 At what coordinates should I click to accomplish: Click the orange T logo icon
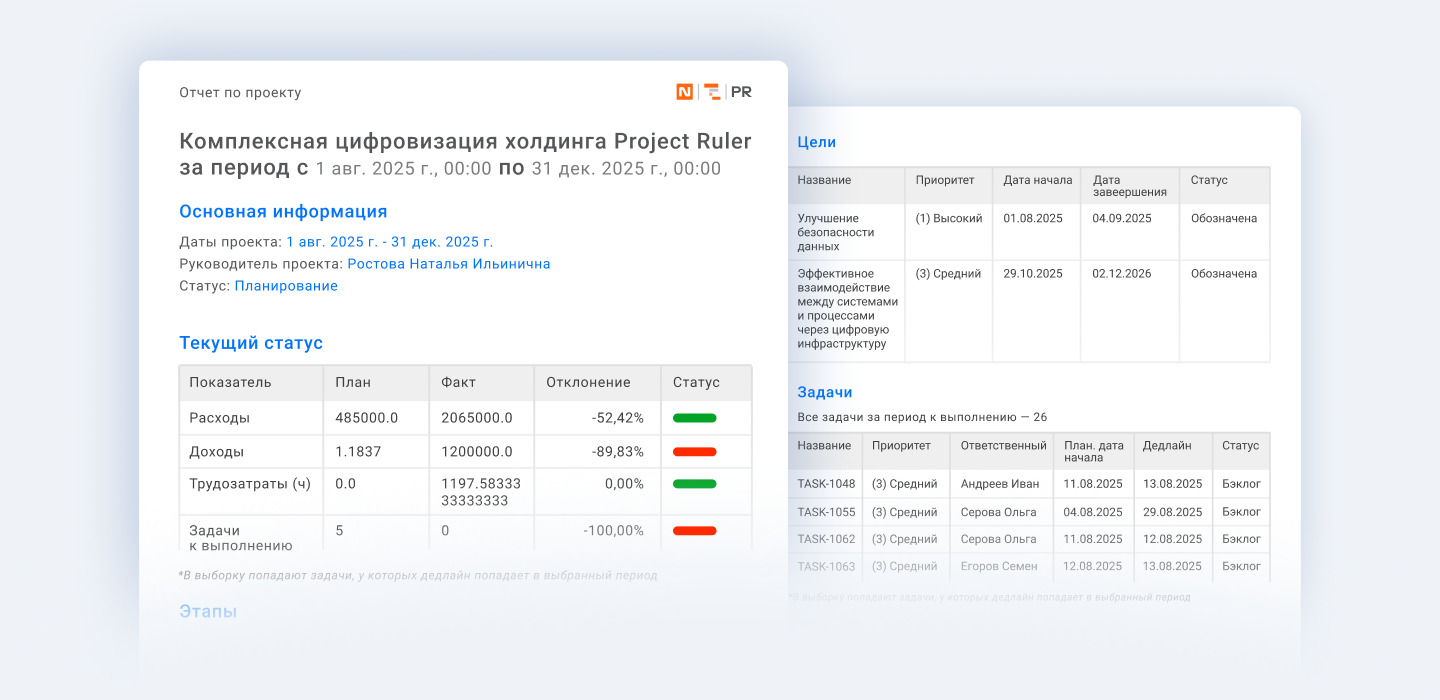click(x=712, y=92)
